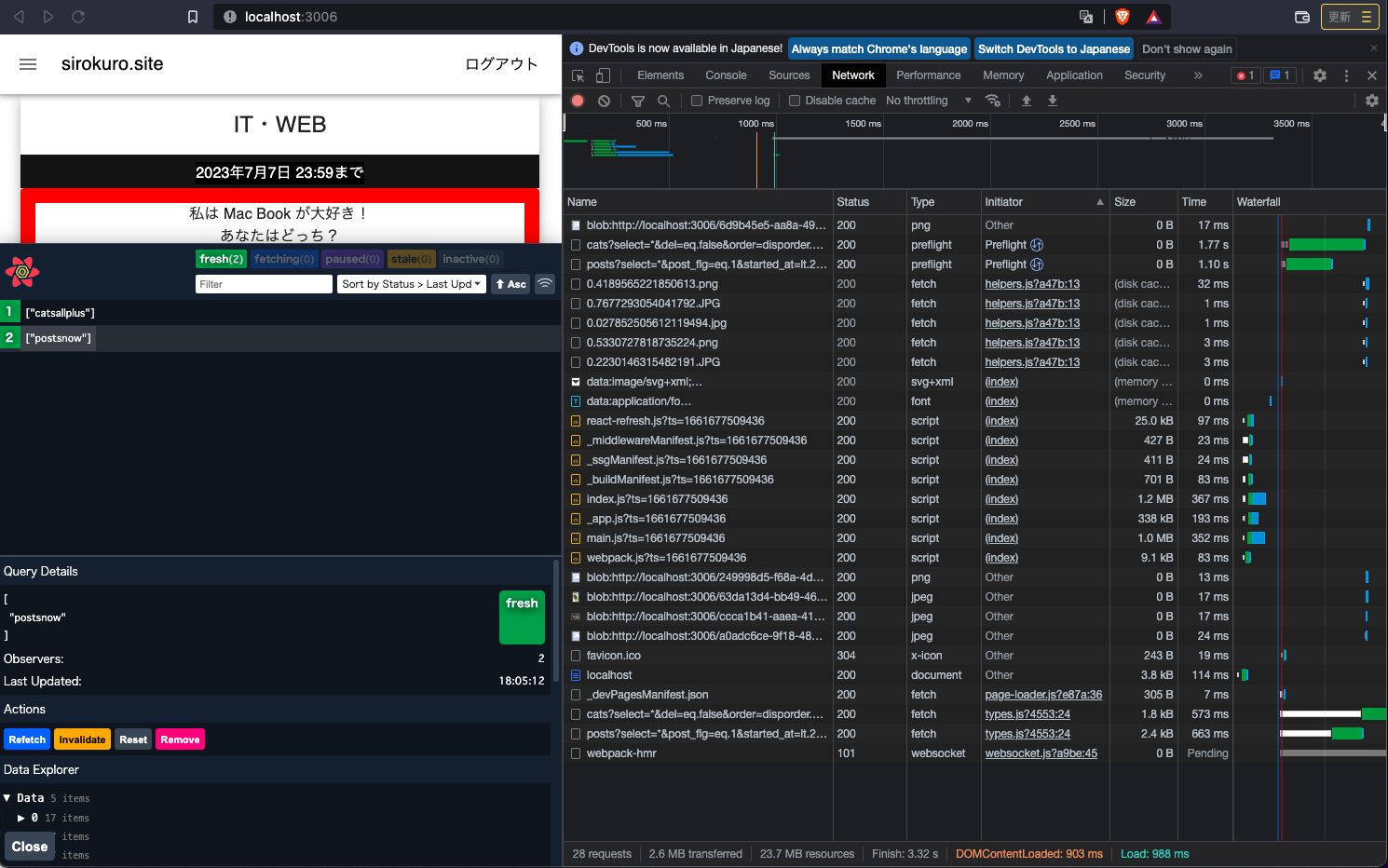Select the inspect element picker icon
The height and width of the screenshot is (868, 1388).
tap(578, 75)
